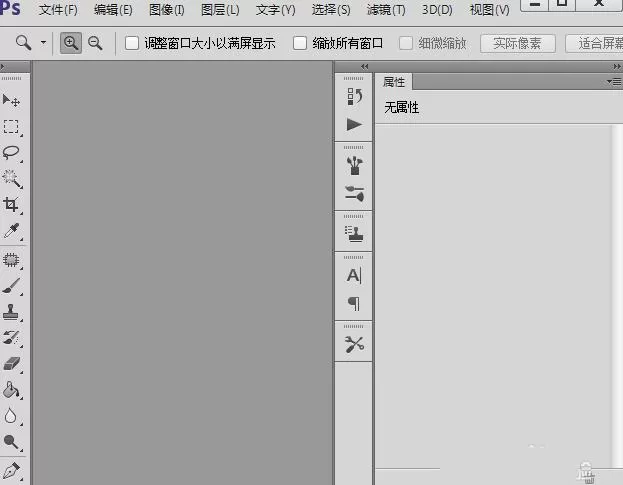Open the Tool Presets panel icon
The width and height of the screenshot is (623, 485).
pos(354,344)
